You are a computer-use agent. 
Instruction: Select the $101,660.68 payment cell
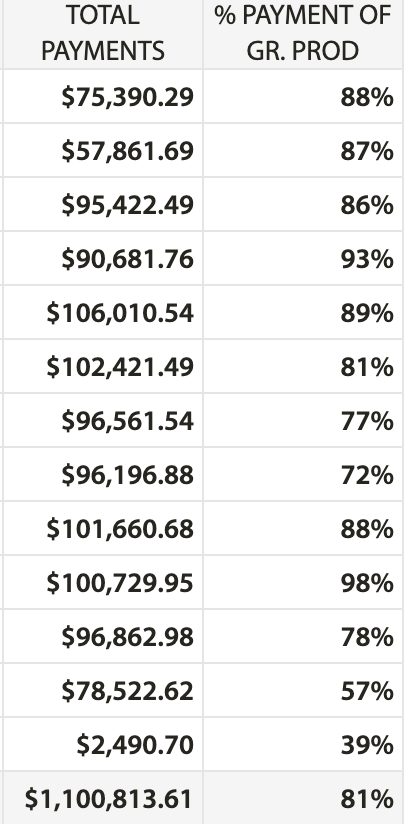[x=103, y=529]
